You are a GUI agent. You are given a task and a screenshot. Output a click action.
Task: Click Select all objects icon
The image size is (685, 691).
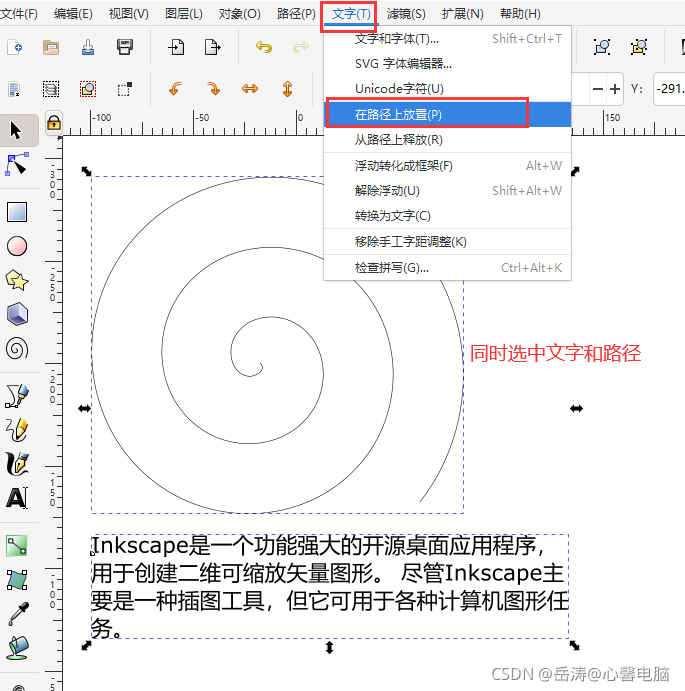click(x=14, y=89)
